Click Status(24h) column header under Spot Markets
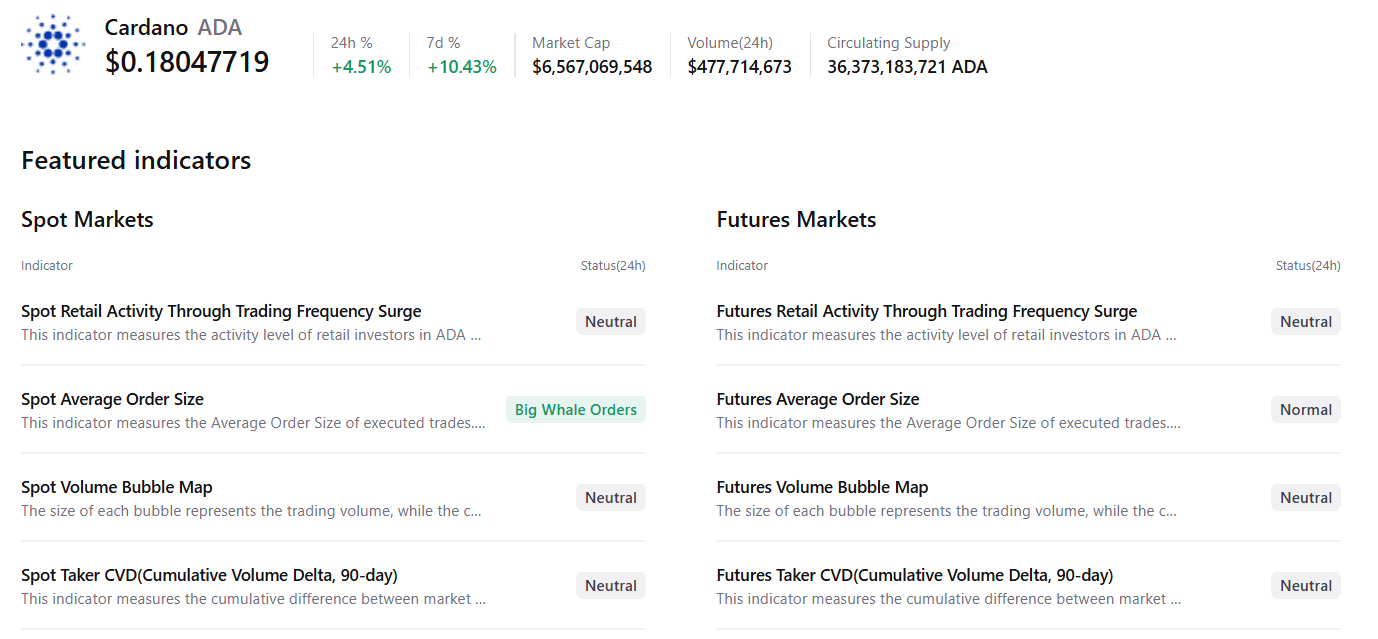 coord(613,265)
